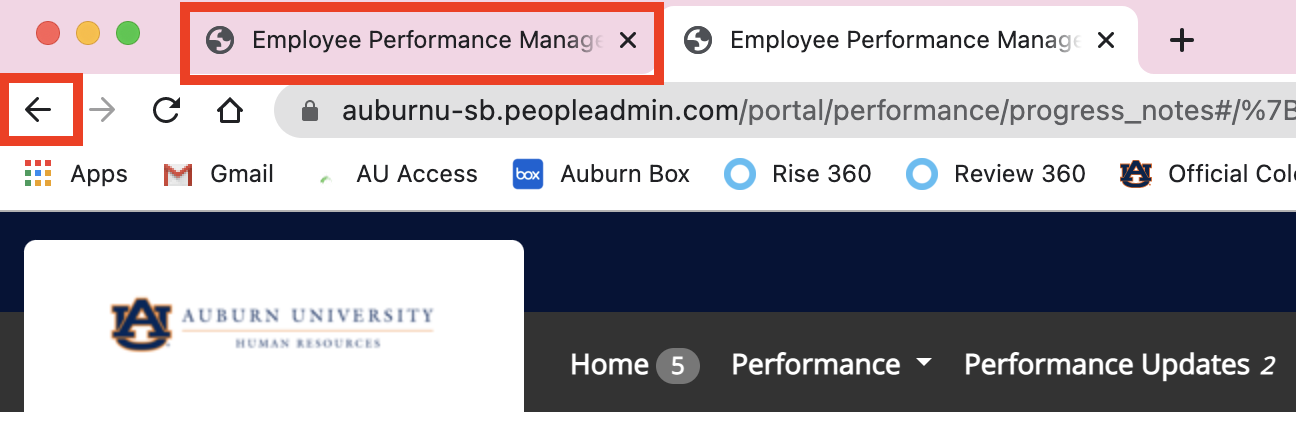Open the AU Access bookmark
The height and width of the screenshot is (432, 1296).
tap(394, 174)
